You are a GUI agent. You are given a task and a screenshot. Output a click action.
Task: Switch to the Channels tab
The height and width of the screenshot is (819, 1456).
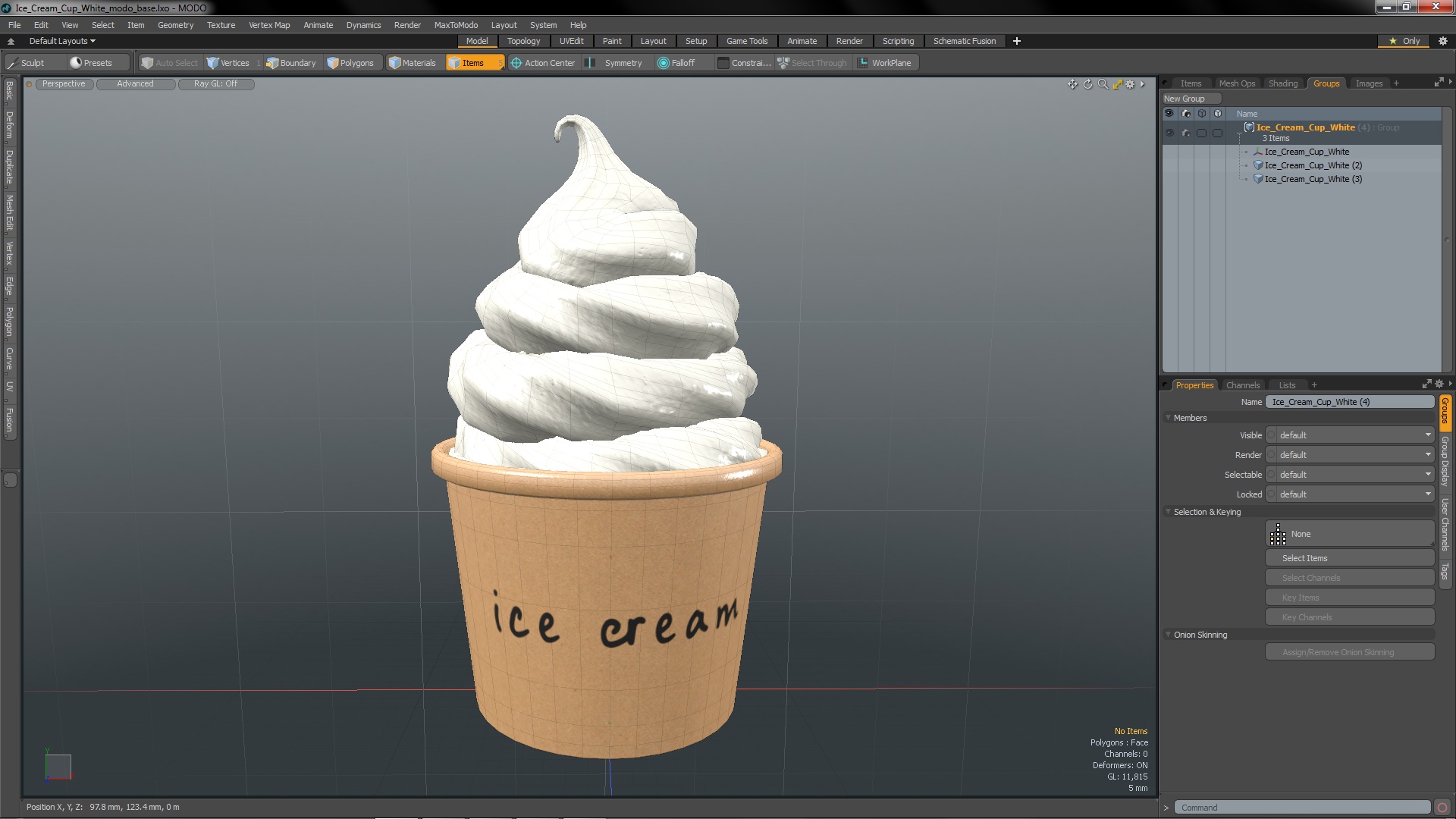tap(1243, 385)
